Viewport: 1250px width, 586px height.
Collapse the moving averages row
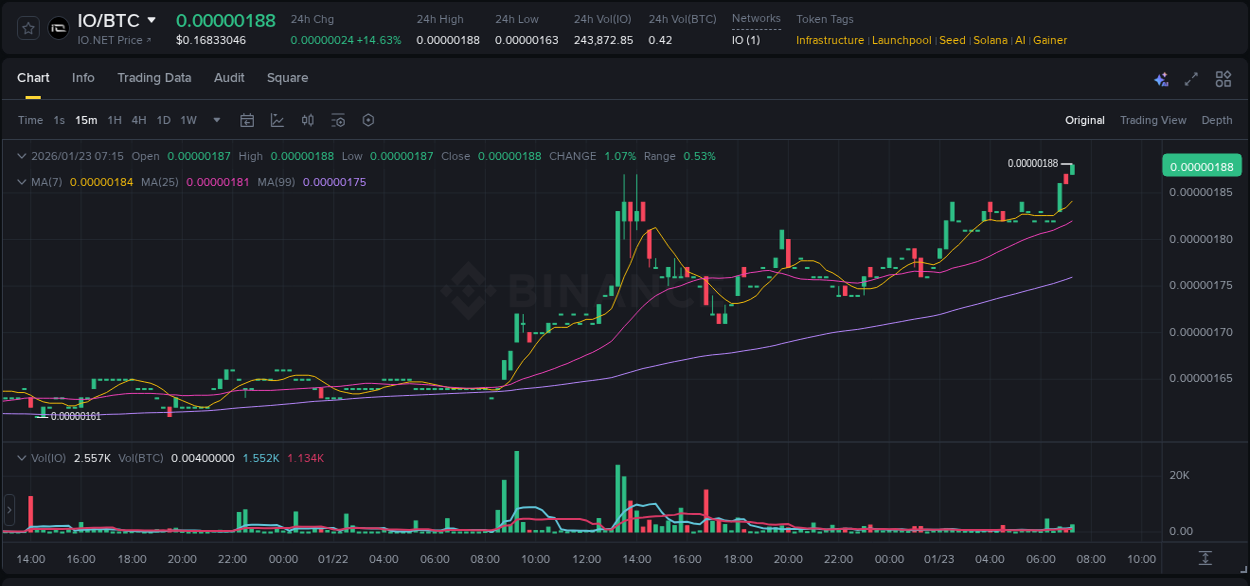pos(22,182)
